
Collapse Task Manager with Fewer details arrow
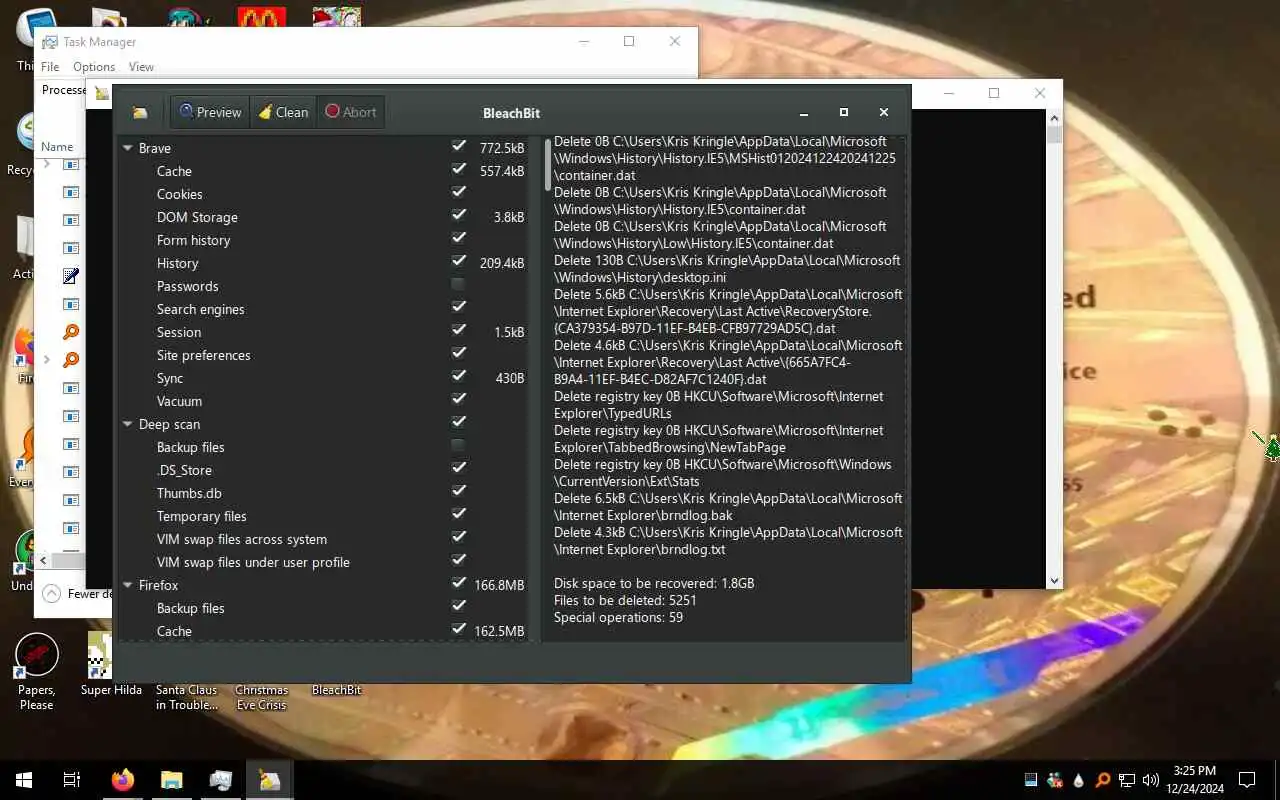point(50,593)
